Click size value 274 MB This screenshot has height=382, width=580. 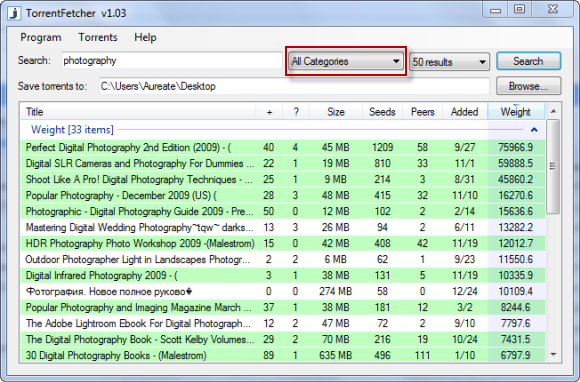click(x=335, y=291)
